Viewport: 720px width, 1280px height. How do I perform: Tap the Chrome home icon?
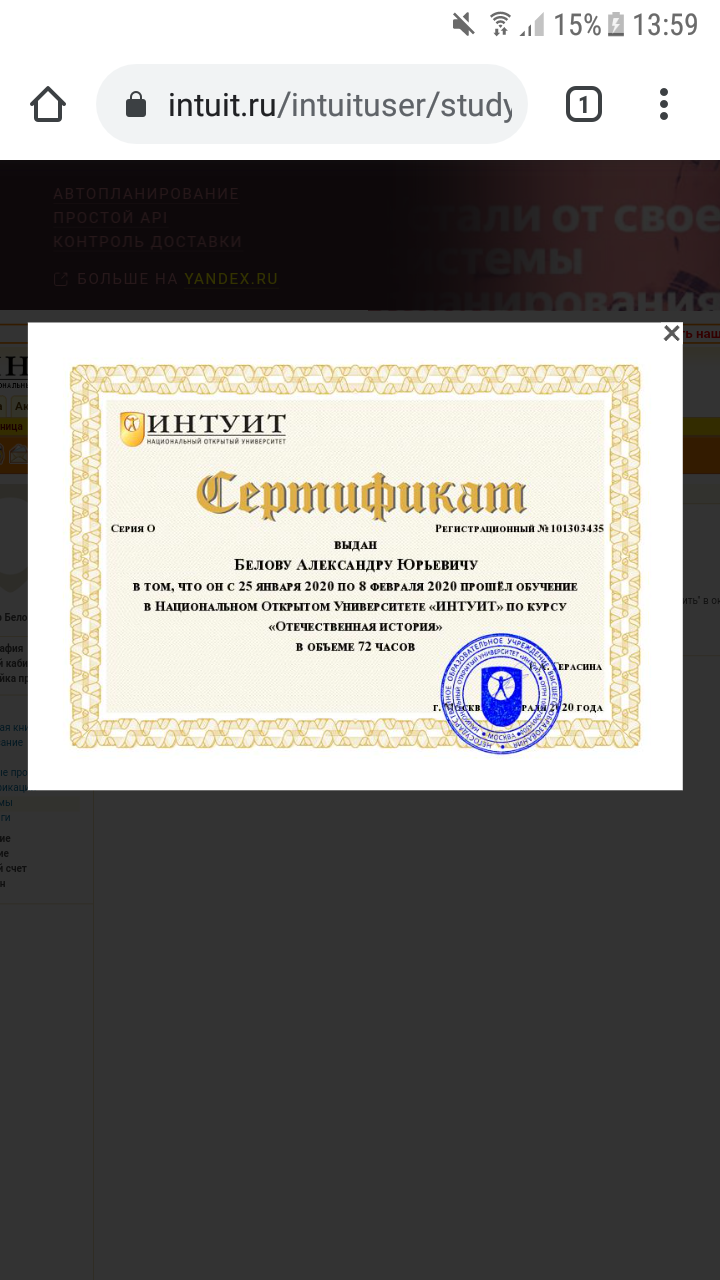(48, 104)
